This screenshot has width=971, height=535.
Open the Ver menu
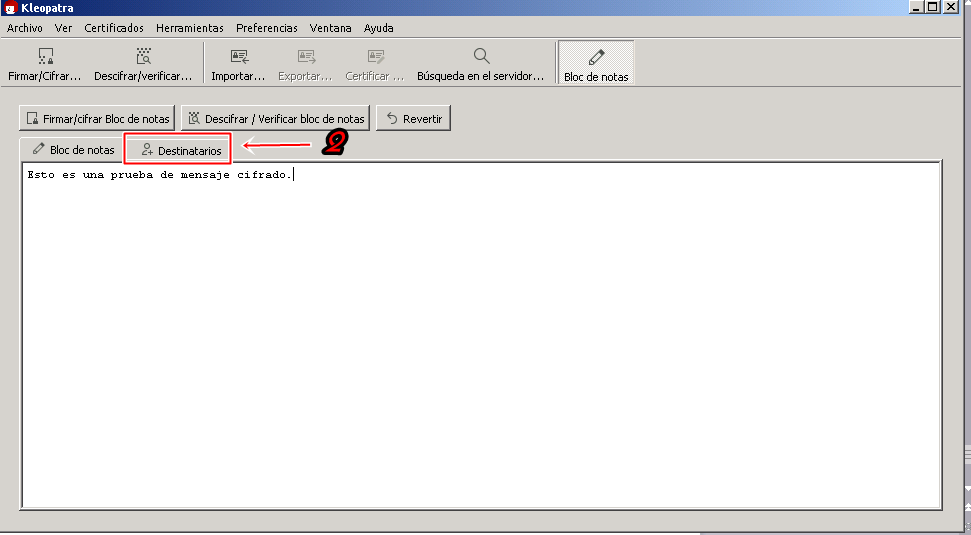pos(63,28)
